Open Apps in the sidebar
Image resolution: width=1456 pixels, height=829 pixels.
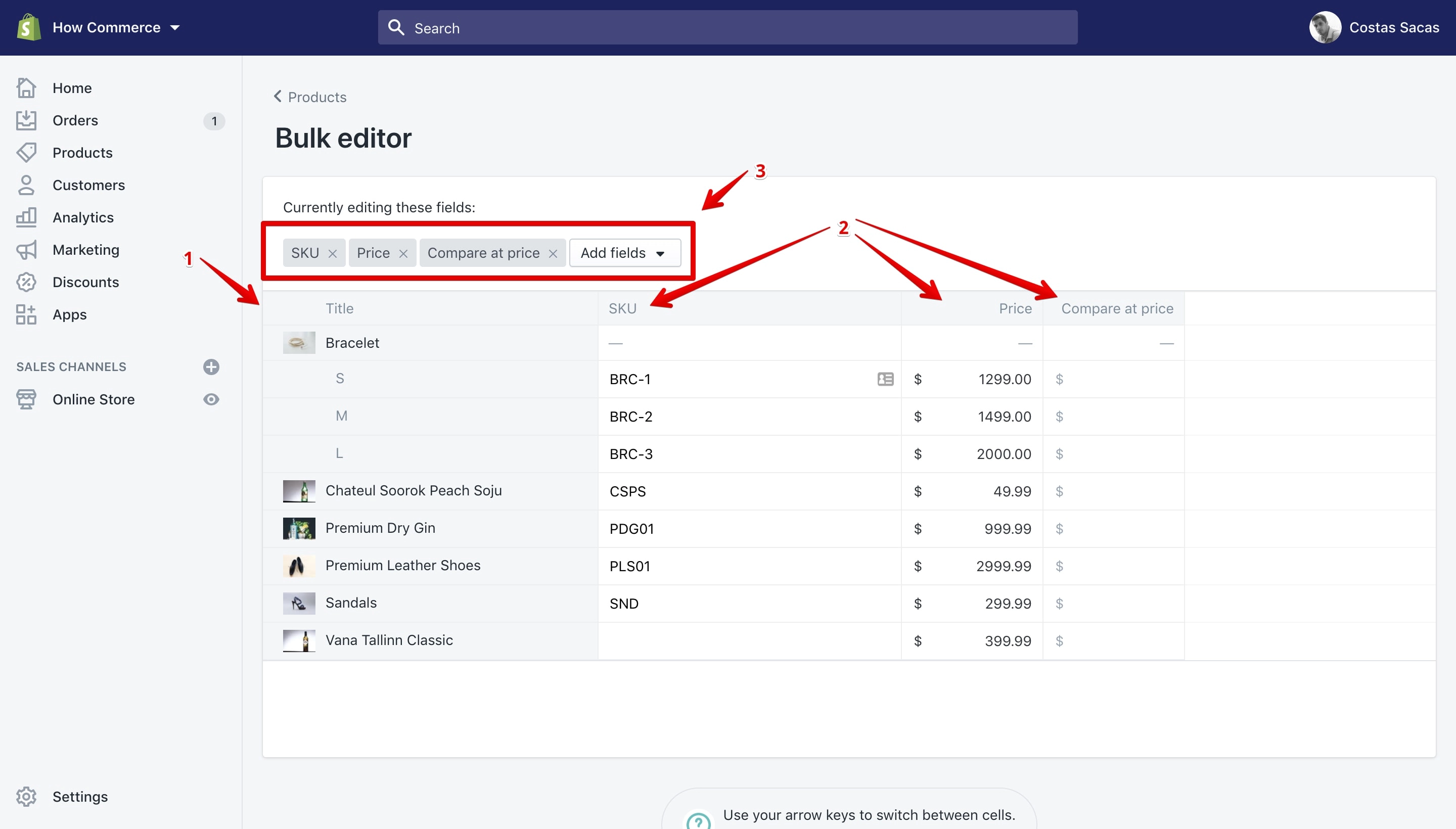point(69,315)
